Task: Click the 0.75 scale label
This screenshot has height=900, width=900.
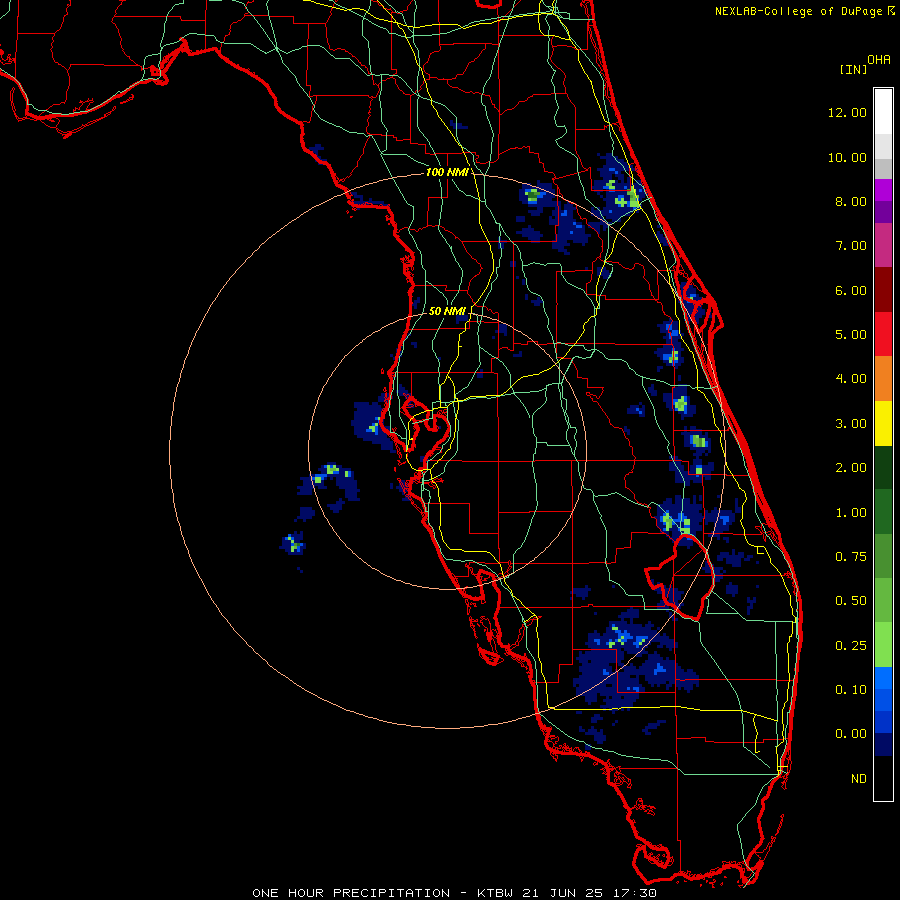Action: (x=851, y=557)
